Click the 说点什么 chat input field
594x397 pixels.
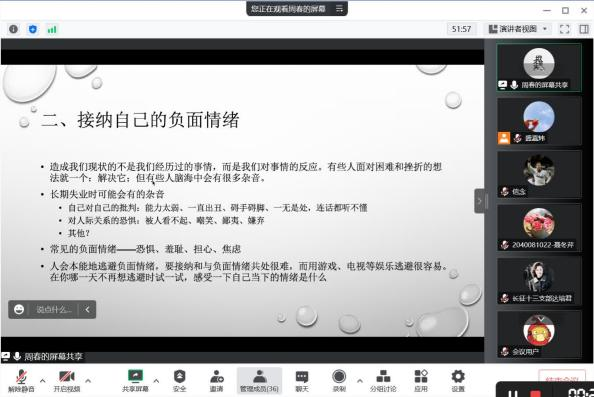point(53,309)
